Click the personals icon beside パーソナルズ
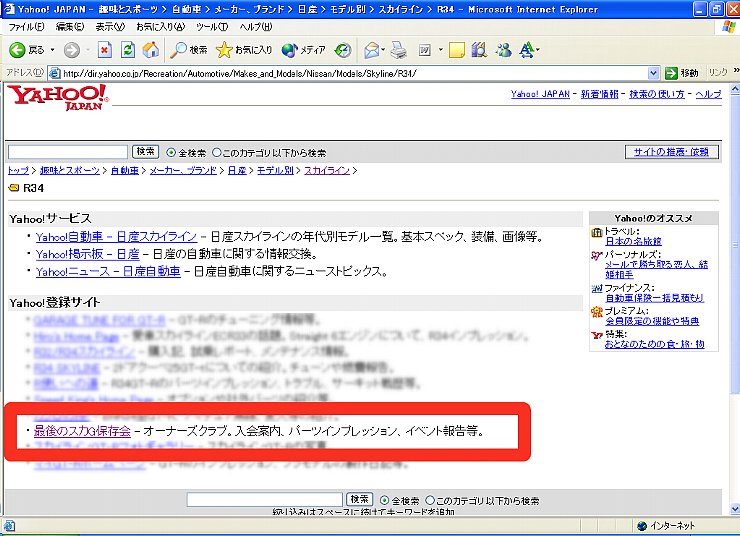Screen dimensions: 740x536 pyautogui.click(x=597, y=255)
